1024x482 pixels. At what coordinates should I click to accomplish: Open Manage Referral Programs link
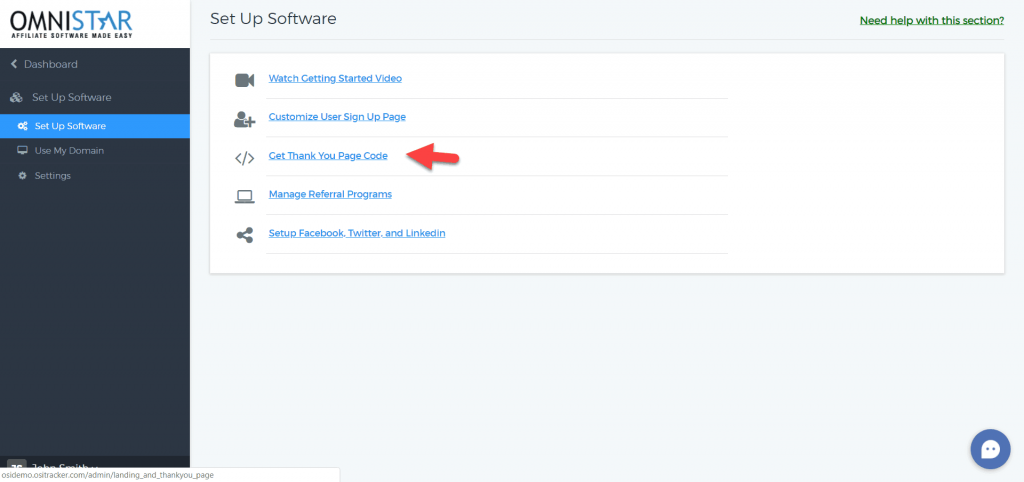[330, 195]
